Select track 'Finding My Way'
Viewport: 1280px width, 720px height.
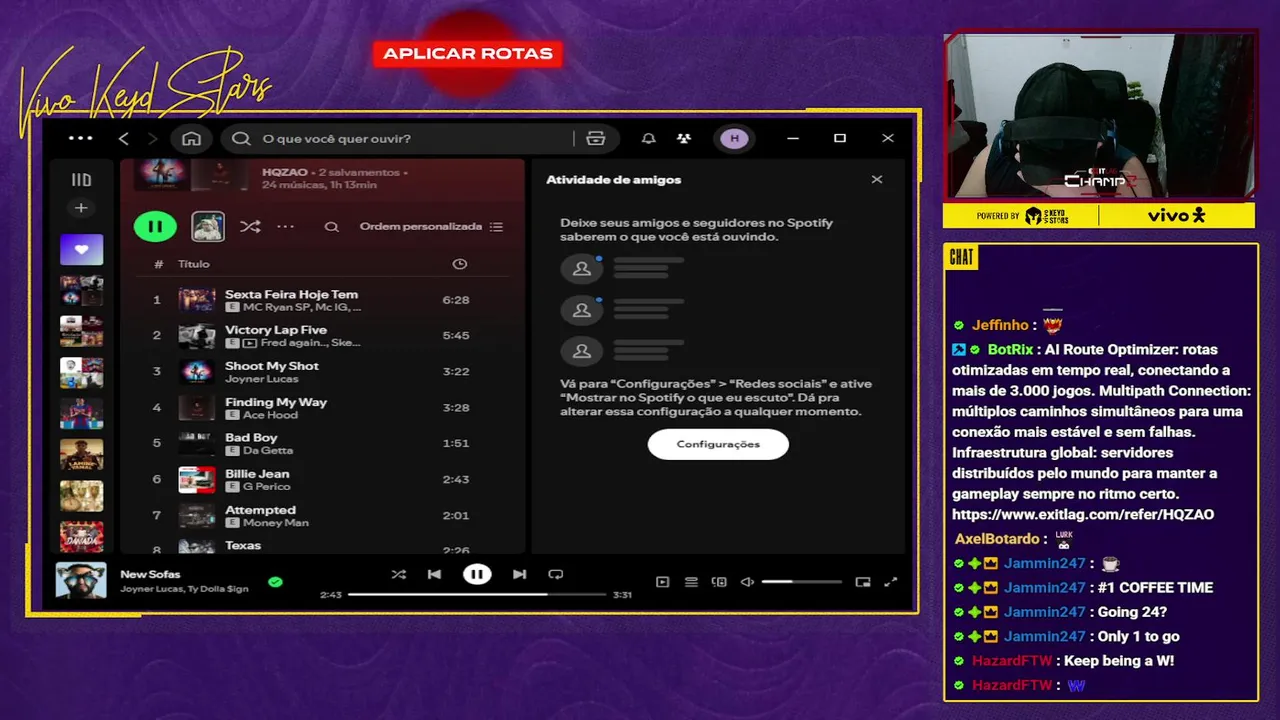coord(322,408)
